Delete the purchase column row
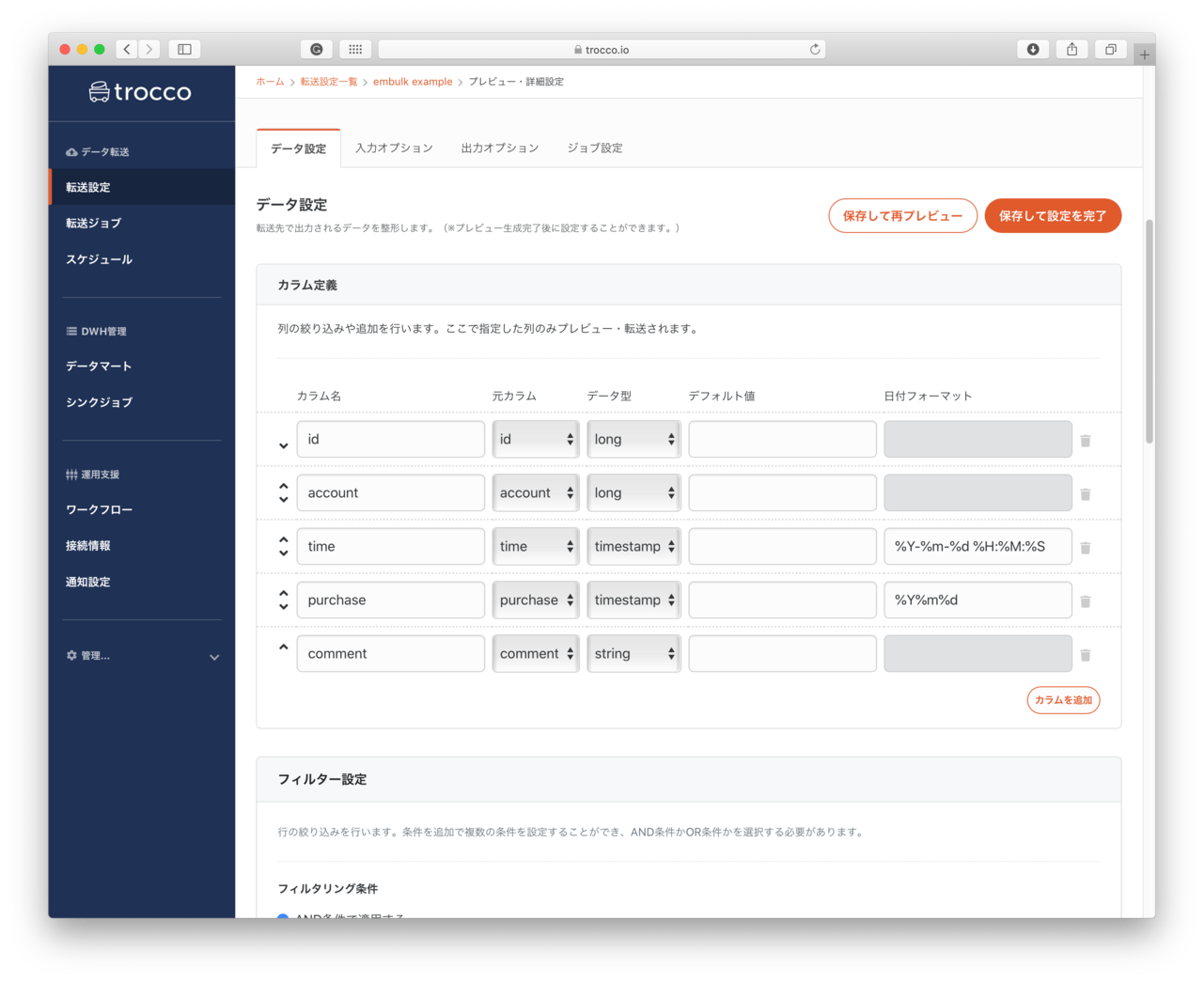This screenshot has height=982, width=1204. pos(1086,601)
